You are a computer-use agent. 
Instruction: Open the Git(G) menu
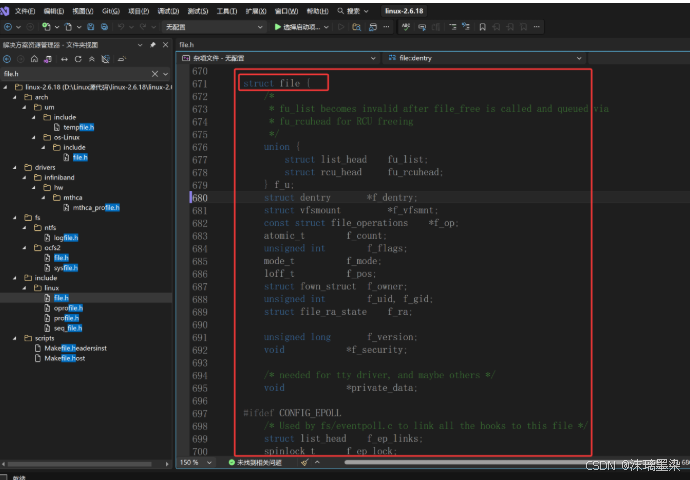(x=110, y=11)
